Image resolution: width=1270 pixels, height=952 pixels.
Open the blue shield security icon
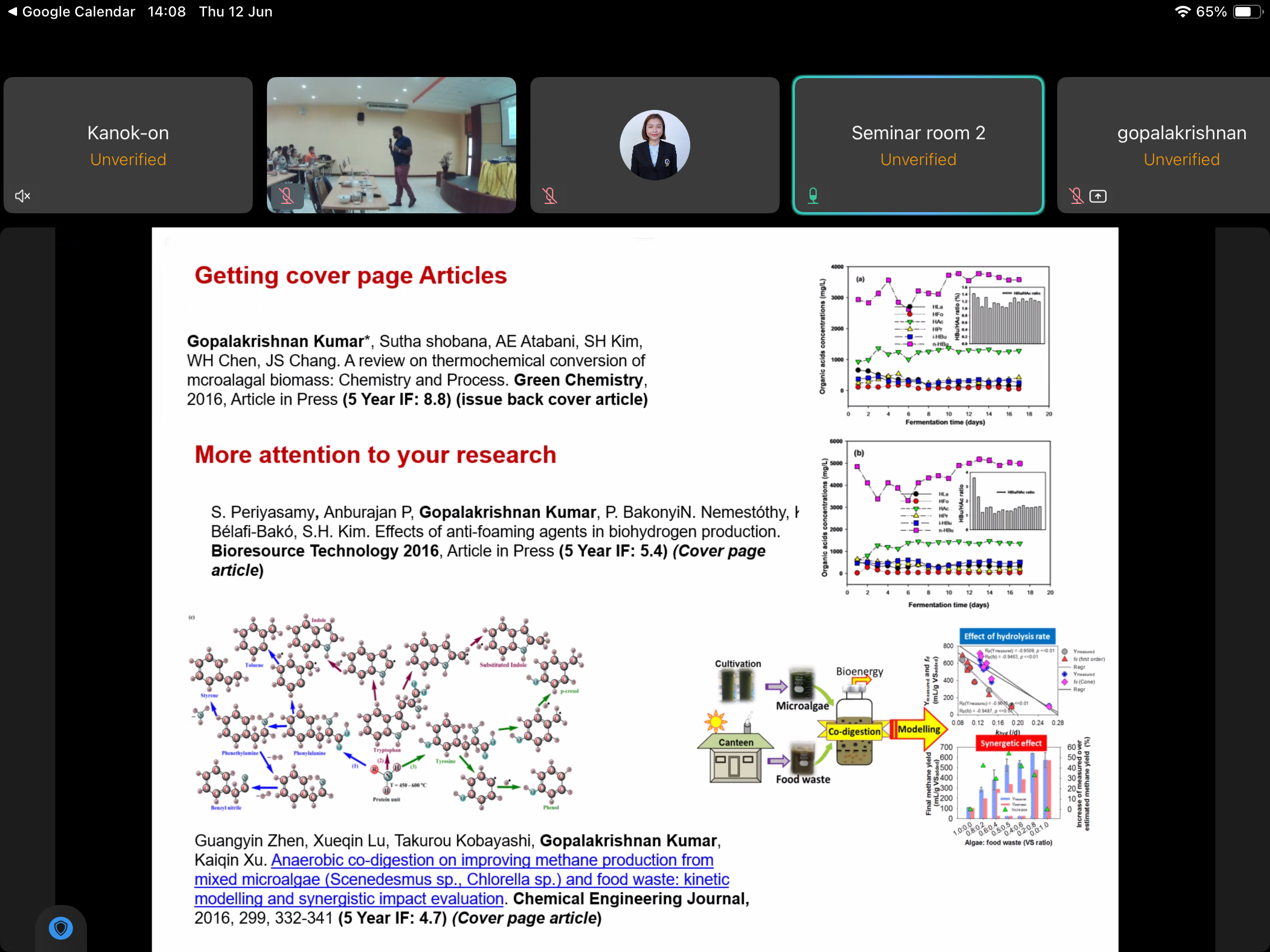(x=61, y=928)
